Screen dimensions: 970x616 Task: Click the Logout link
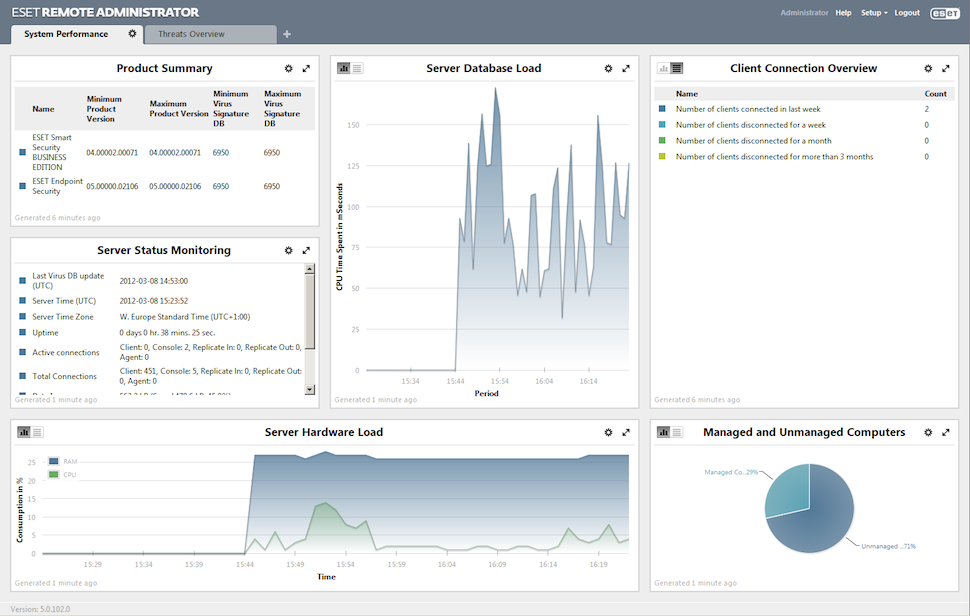click(x=907, y=13)
